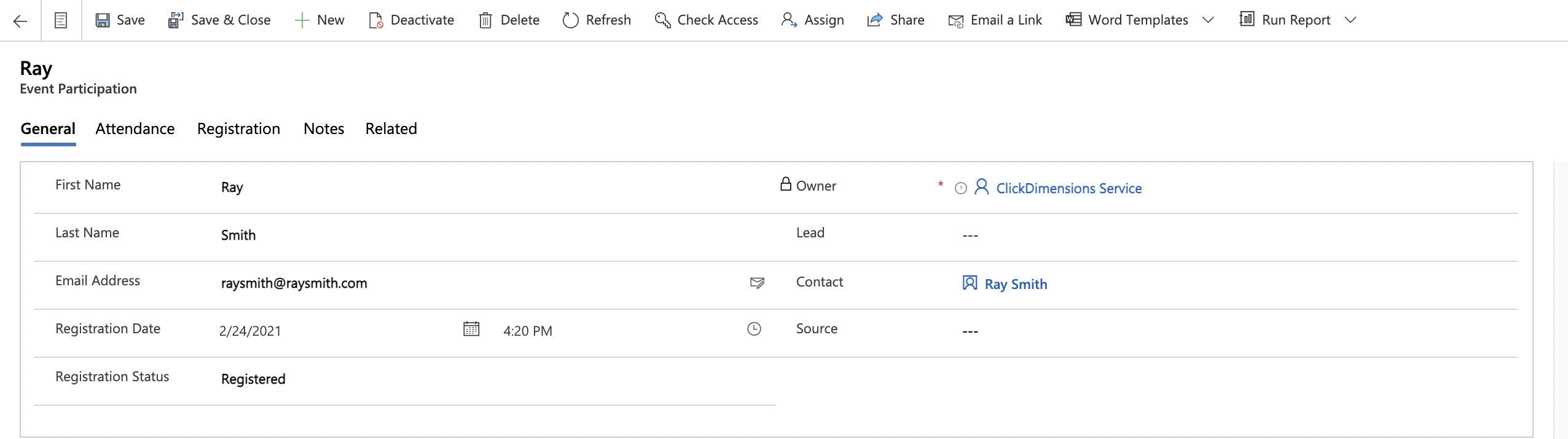The image size is (1568, 439).
Task: Create a New record
Action: [x=319, y=20]
